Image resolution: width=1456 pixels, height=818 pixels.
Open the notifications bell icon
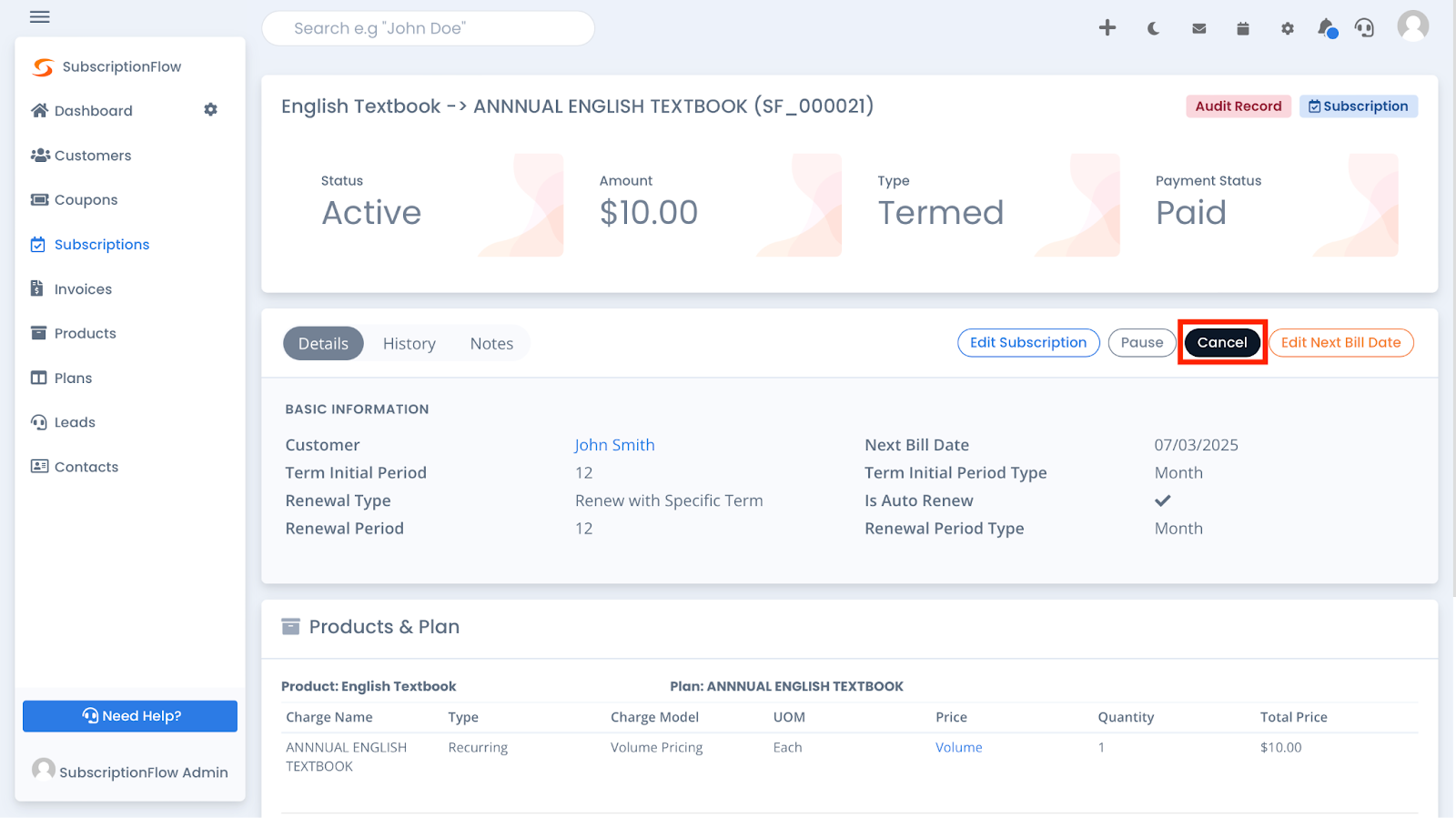pyautogui.click(x=1327, y=28)
